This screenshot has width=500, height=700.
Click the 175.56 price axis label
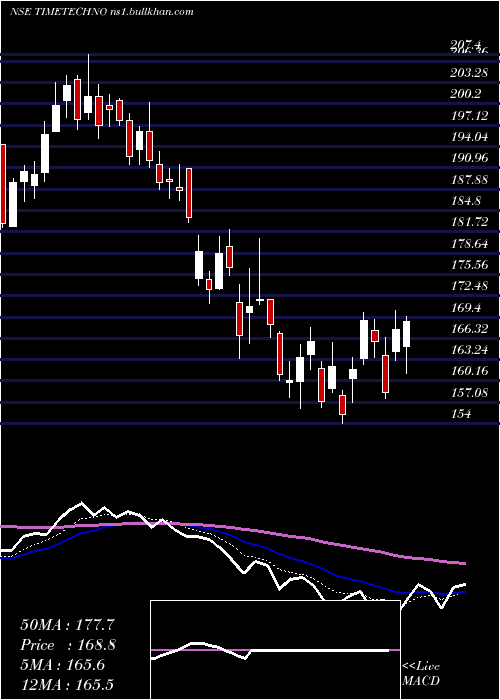click(469, 265)
